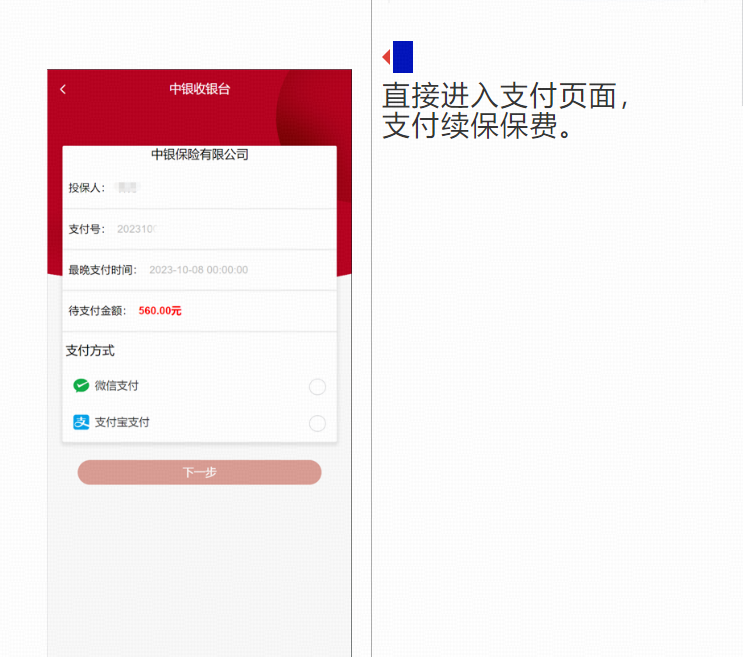Click the 直接进入支付页面 instruction line
The image size is (743, 657).
(x=506, y=96)
